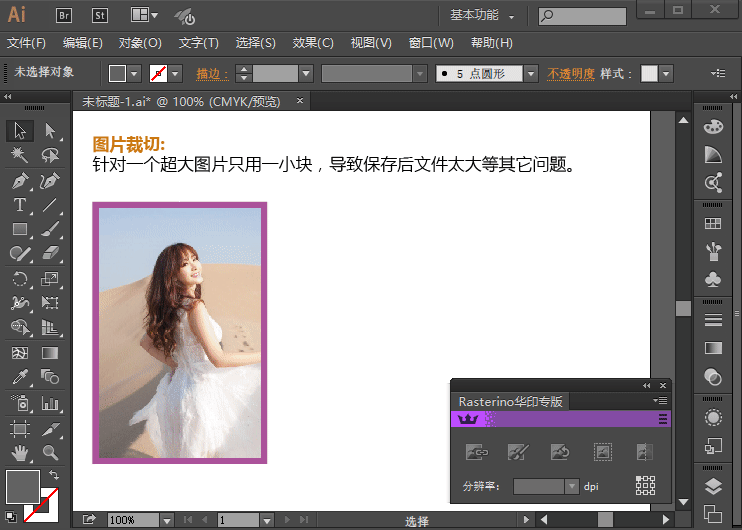This screenshot has height=530, width=742.
Task: Click the Rasterino crop image icon
Action: (x=603, y=453)
